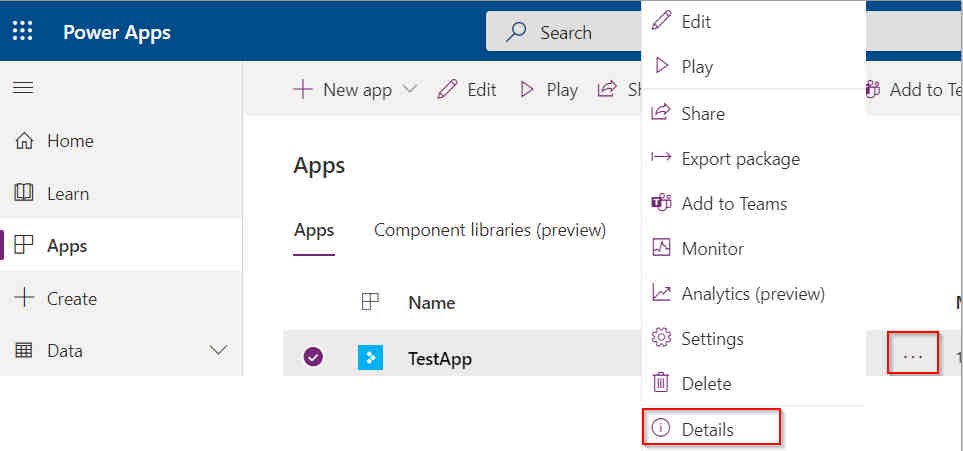Click into the Search box
This screenshot has width=963, height=451.
coord(564,32)
